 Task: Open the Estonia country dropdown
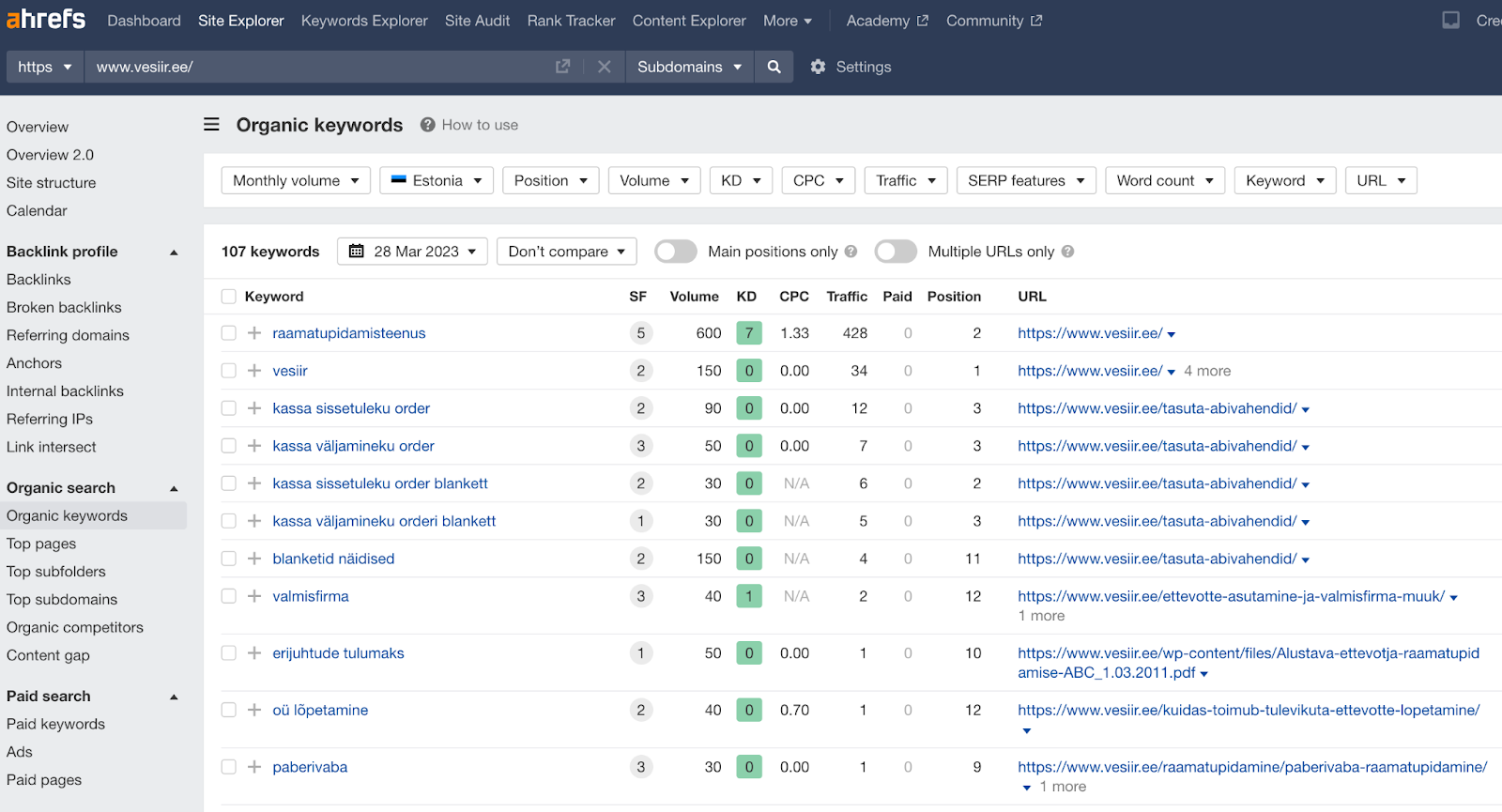pos(437,180)
